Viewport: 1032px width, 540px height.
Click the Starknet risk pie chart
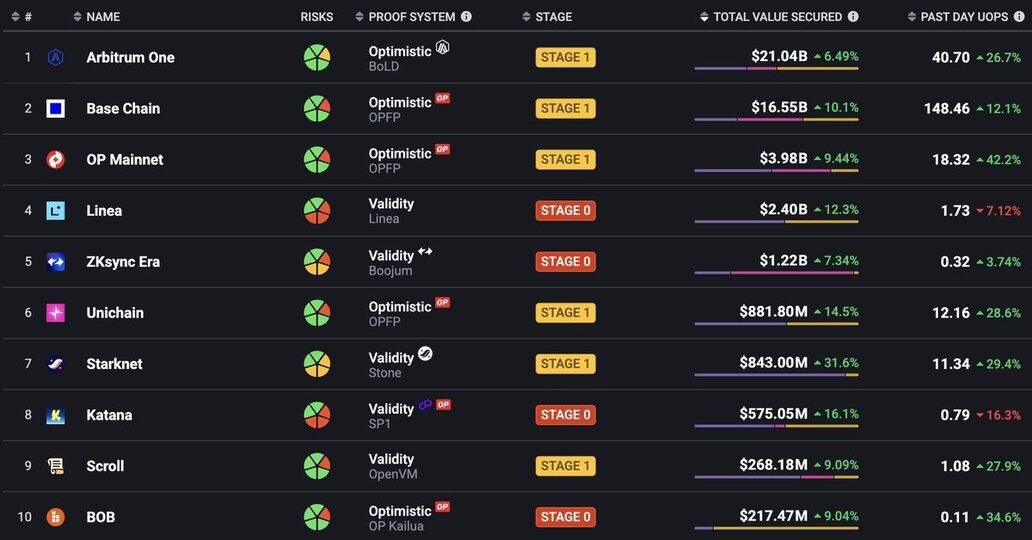coord(317,364)
